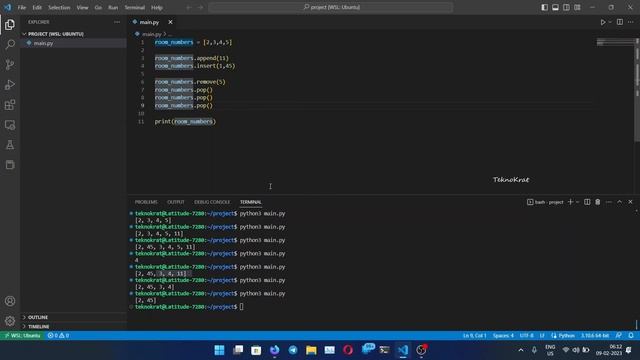Open Accounts icon in activity bar
The width and height of the screenshot is (640, 360).
click(x=10, y=301)
